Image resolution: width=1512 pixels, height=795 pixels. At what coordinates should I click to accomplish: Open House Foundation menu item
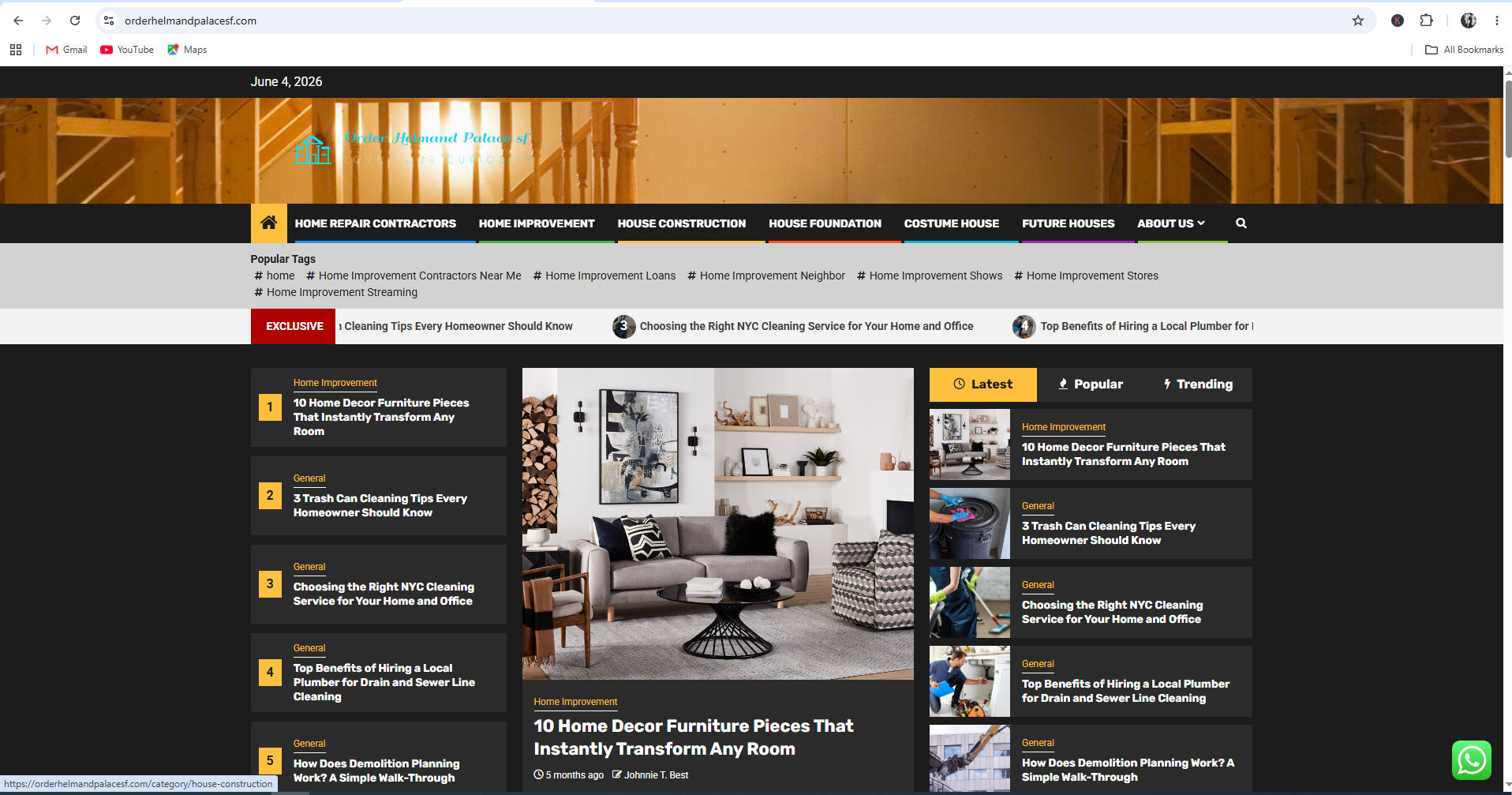pyautogui.click(x=825, y=223)
